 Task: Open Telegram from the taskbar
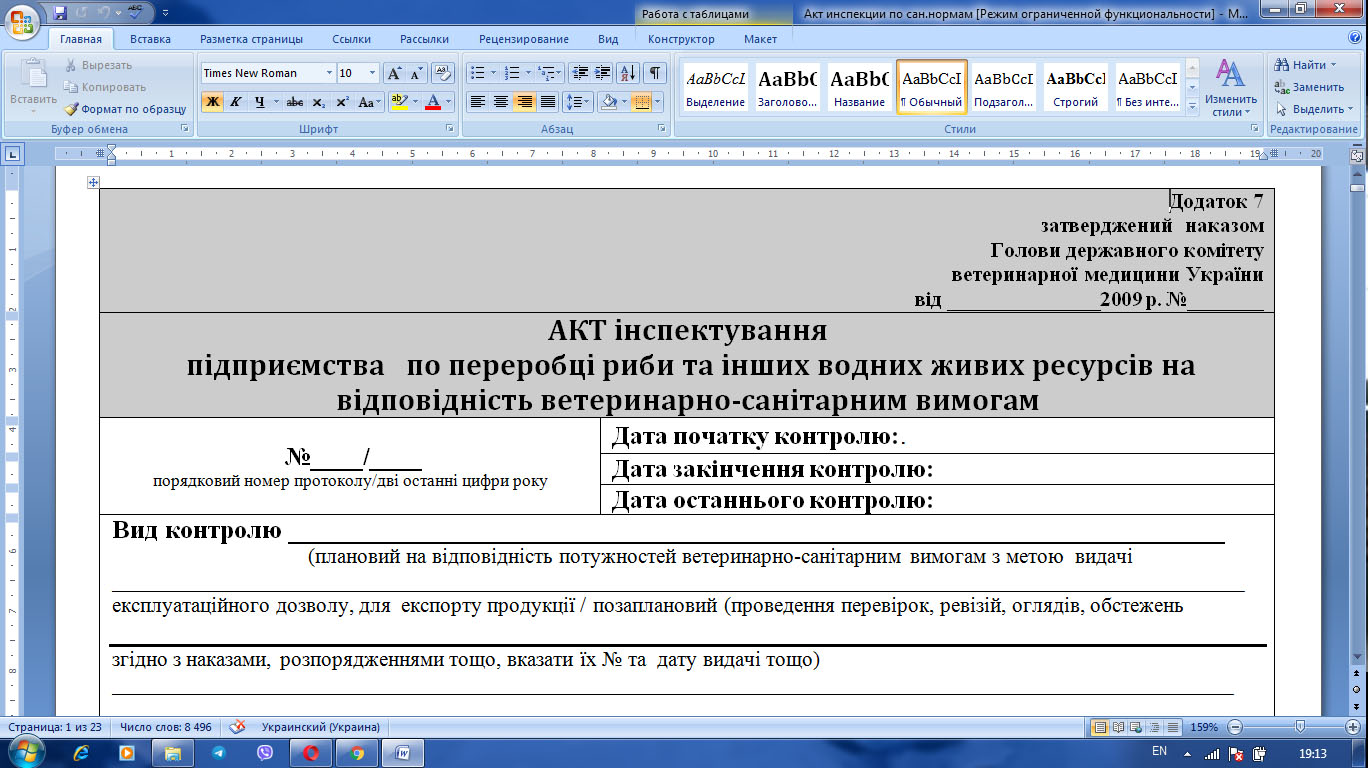(218, 753)
